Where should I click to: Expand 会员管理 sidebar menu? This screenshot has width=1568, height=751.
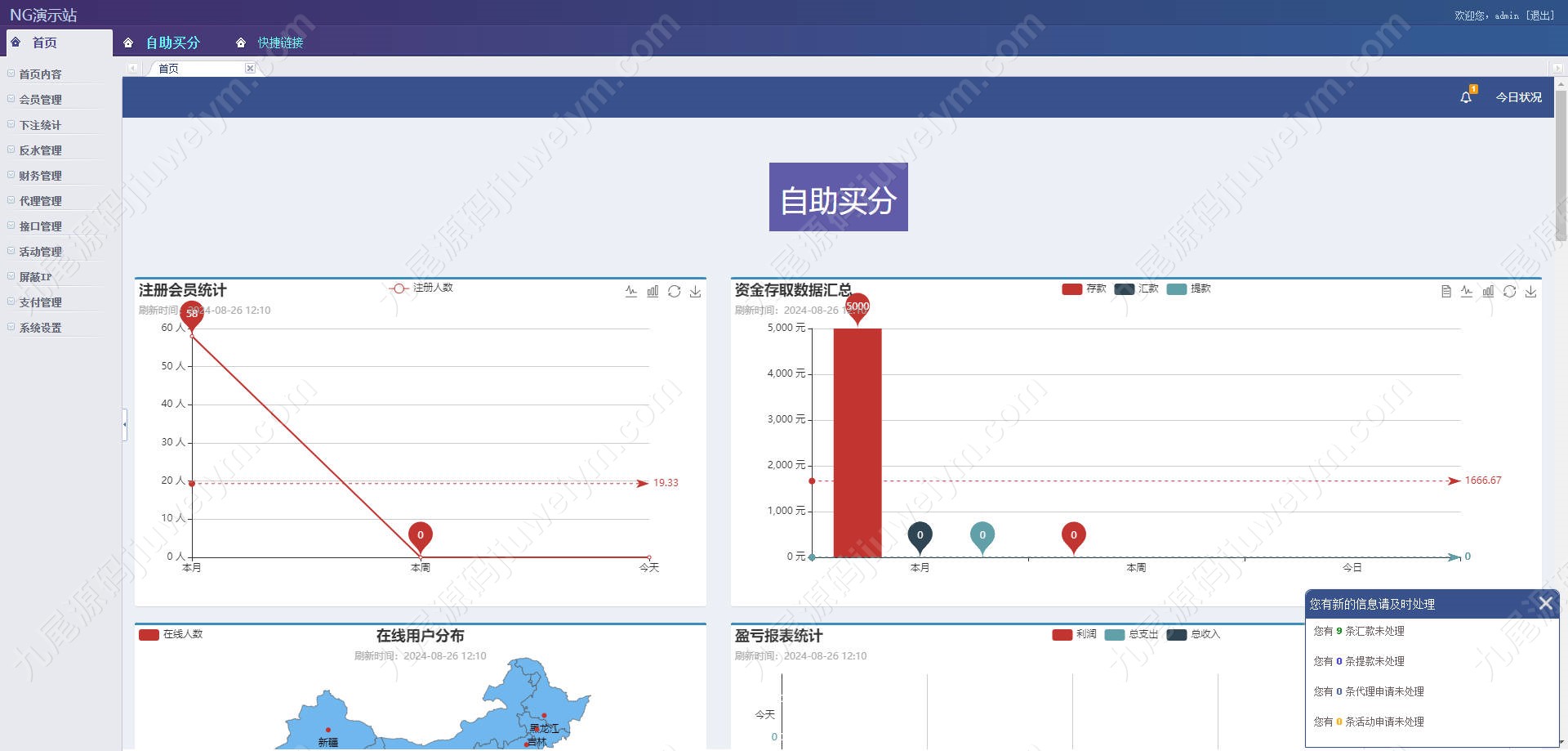41,100
